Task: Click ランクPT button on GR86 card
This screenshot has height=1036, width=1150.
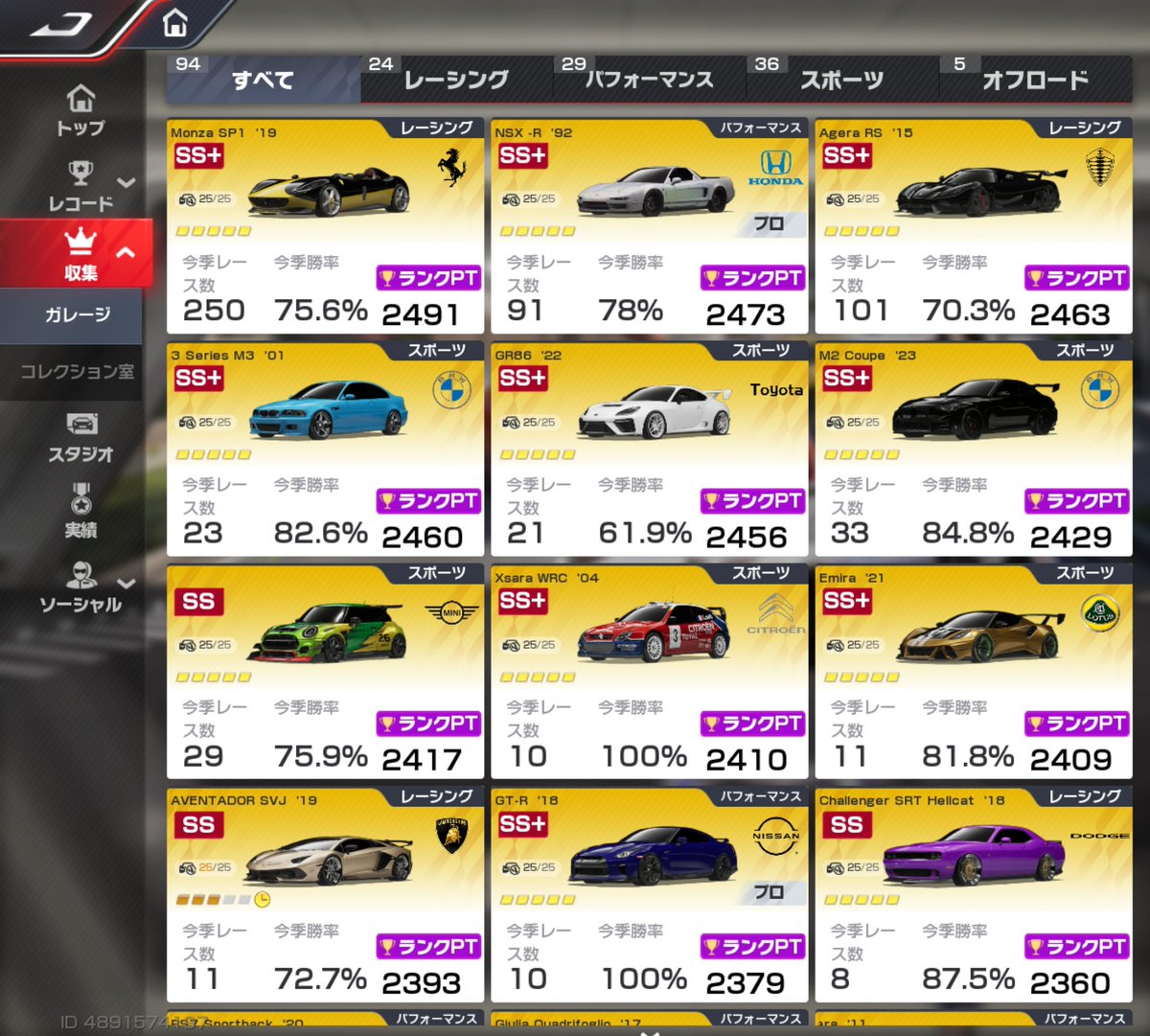Action: click(x=752, y=500)
